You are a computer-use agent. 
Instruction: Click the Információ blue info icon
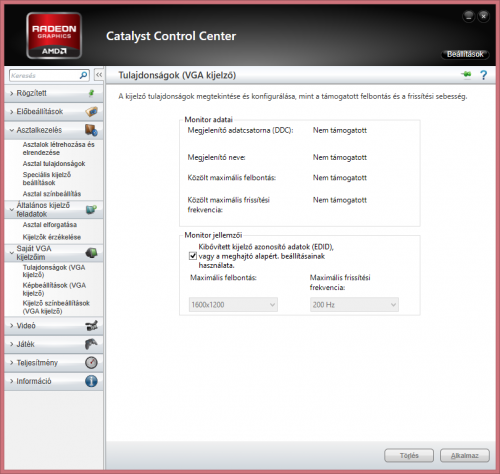(x=91, y=381)
